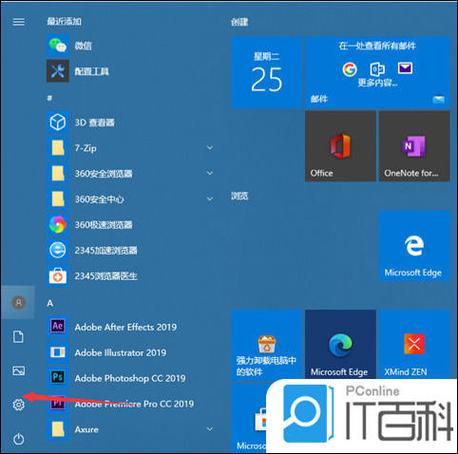Open the legacy Microsoft Edge tile

click(x=414, y=246)
